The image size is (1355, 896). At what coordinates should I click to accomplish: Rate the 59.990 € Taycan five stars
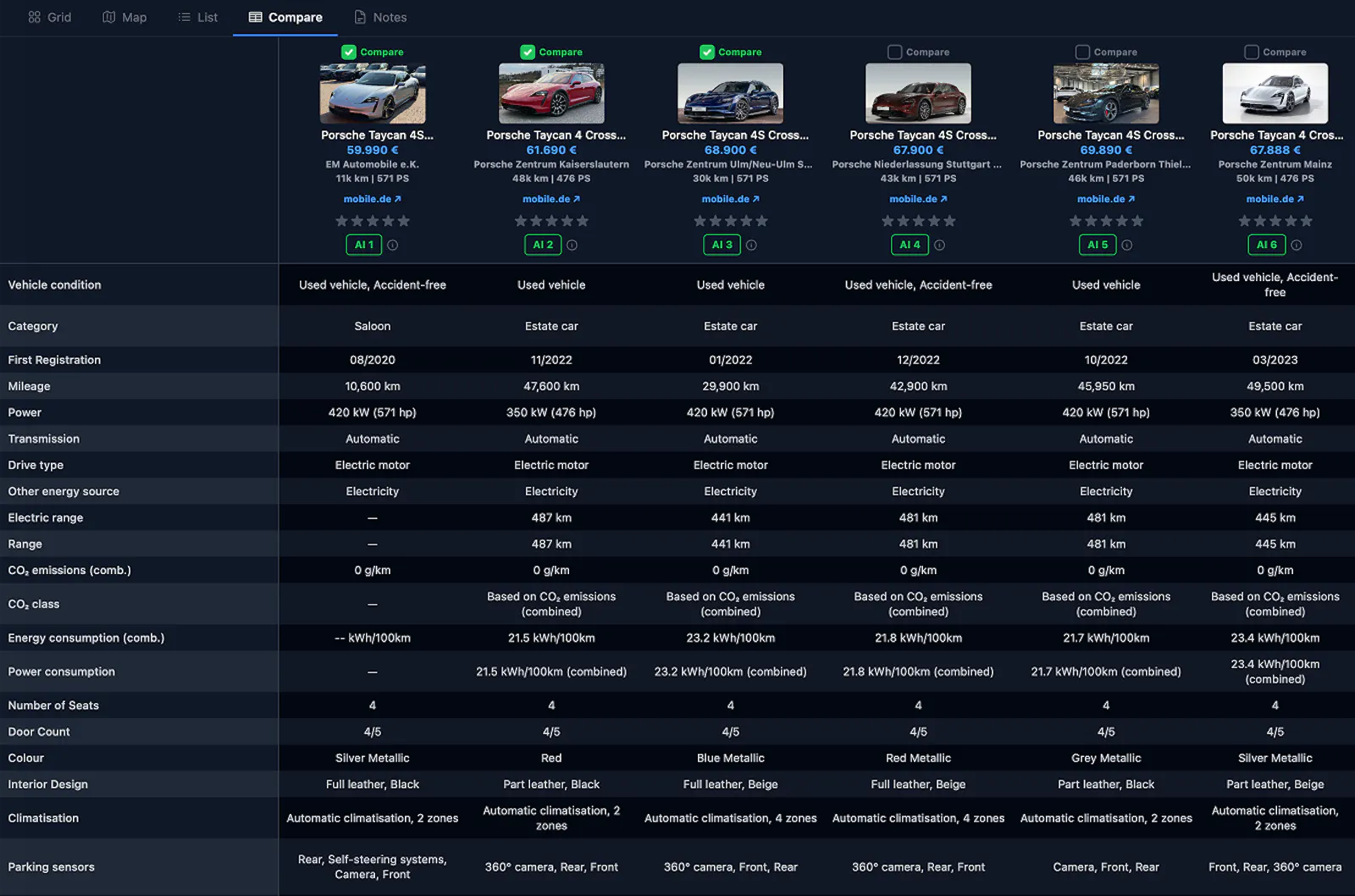pyautogui.click(x=404, y=221)
